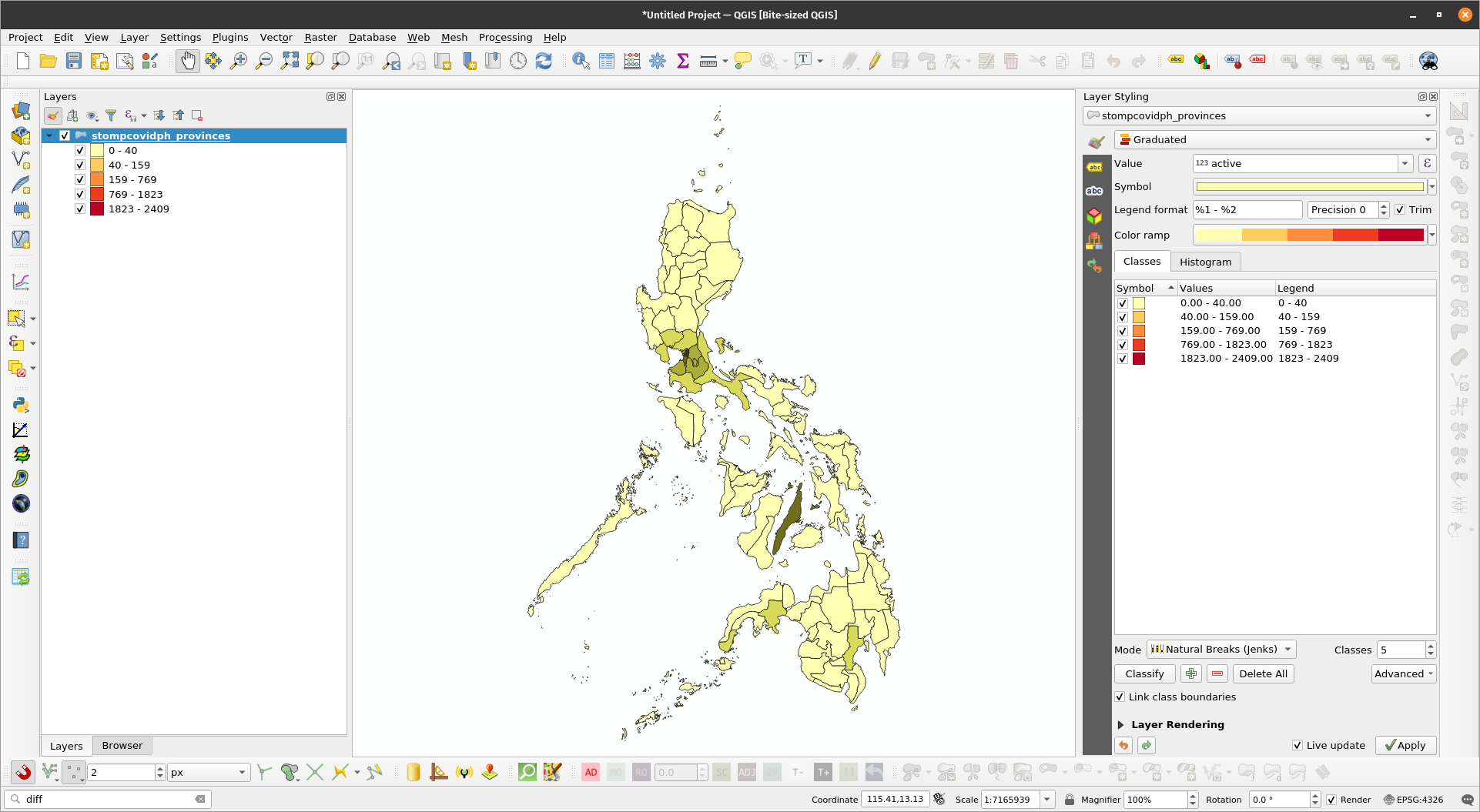Open the attribute table icon
1480x812 pixels.
(607, 61)
